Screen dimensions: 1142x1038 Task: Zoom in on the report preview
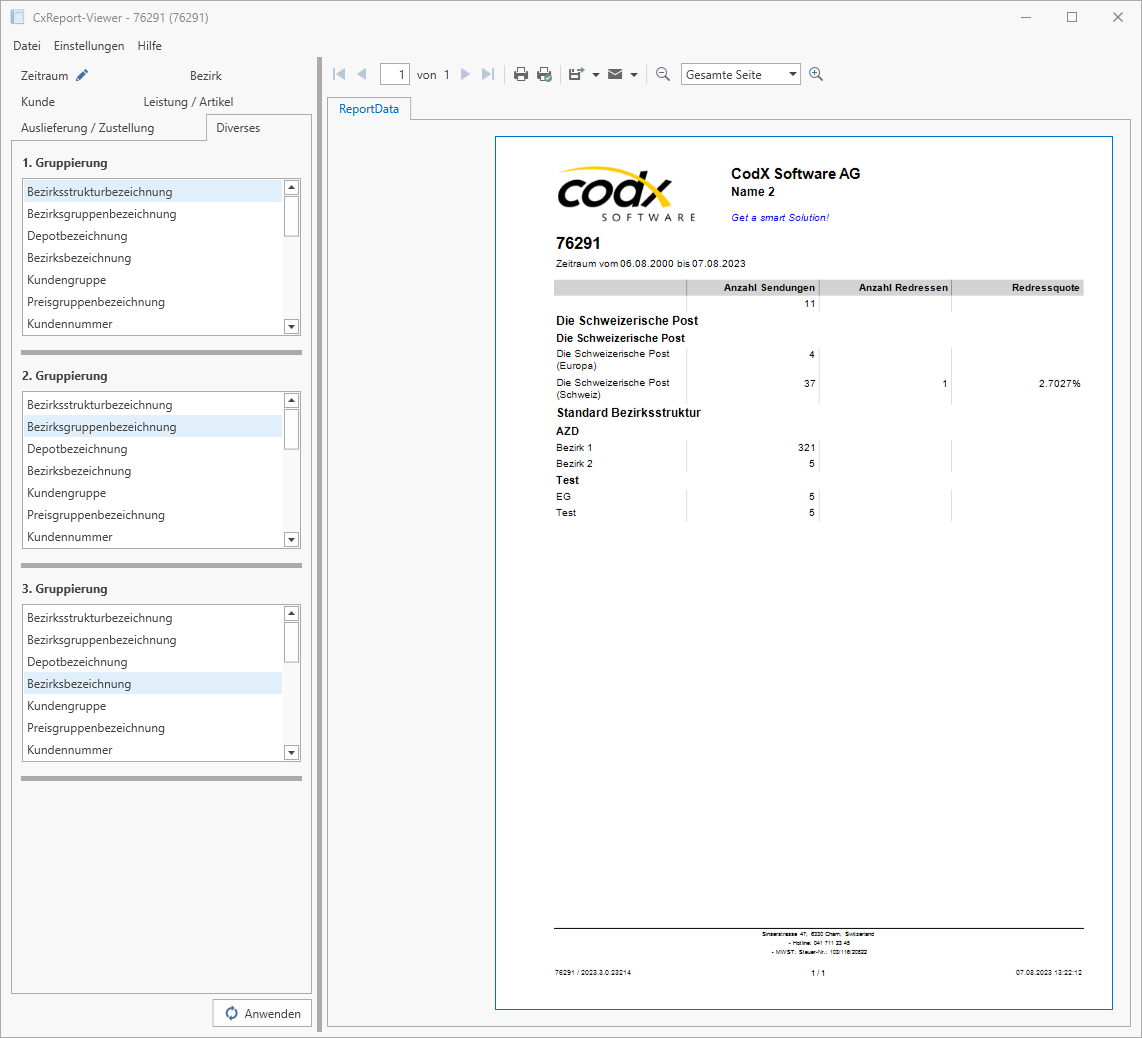click(816, 74)
